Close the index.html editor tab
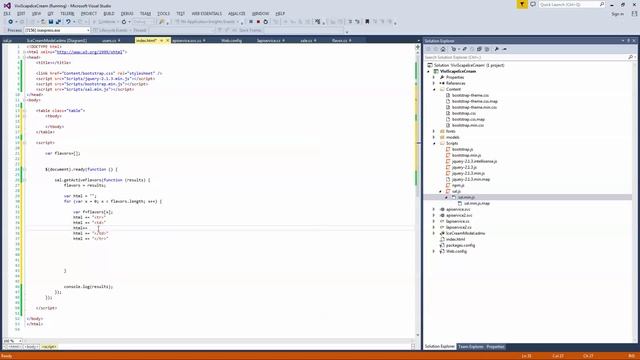Viewport: 640px width, 360px height. click(167, 40)
